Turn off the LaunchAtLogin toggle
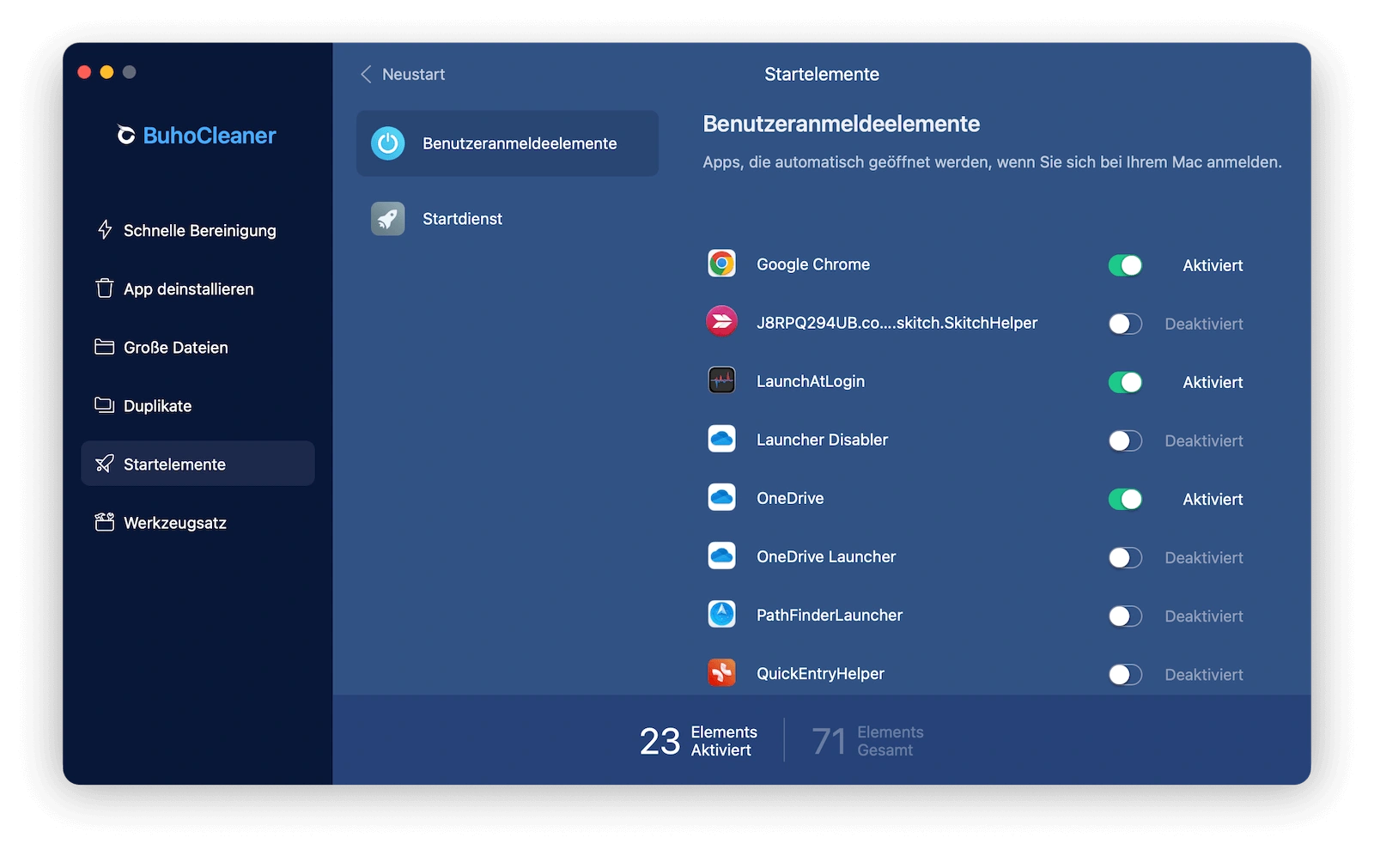The width and height of the screenshot is (1374, 868). [1125, 382]
